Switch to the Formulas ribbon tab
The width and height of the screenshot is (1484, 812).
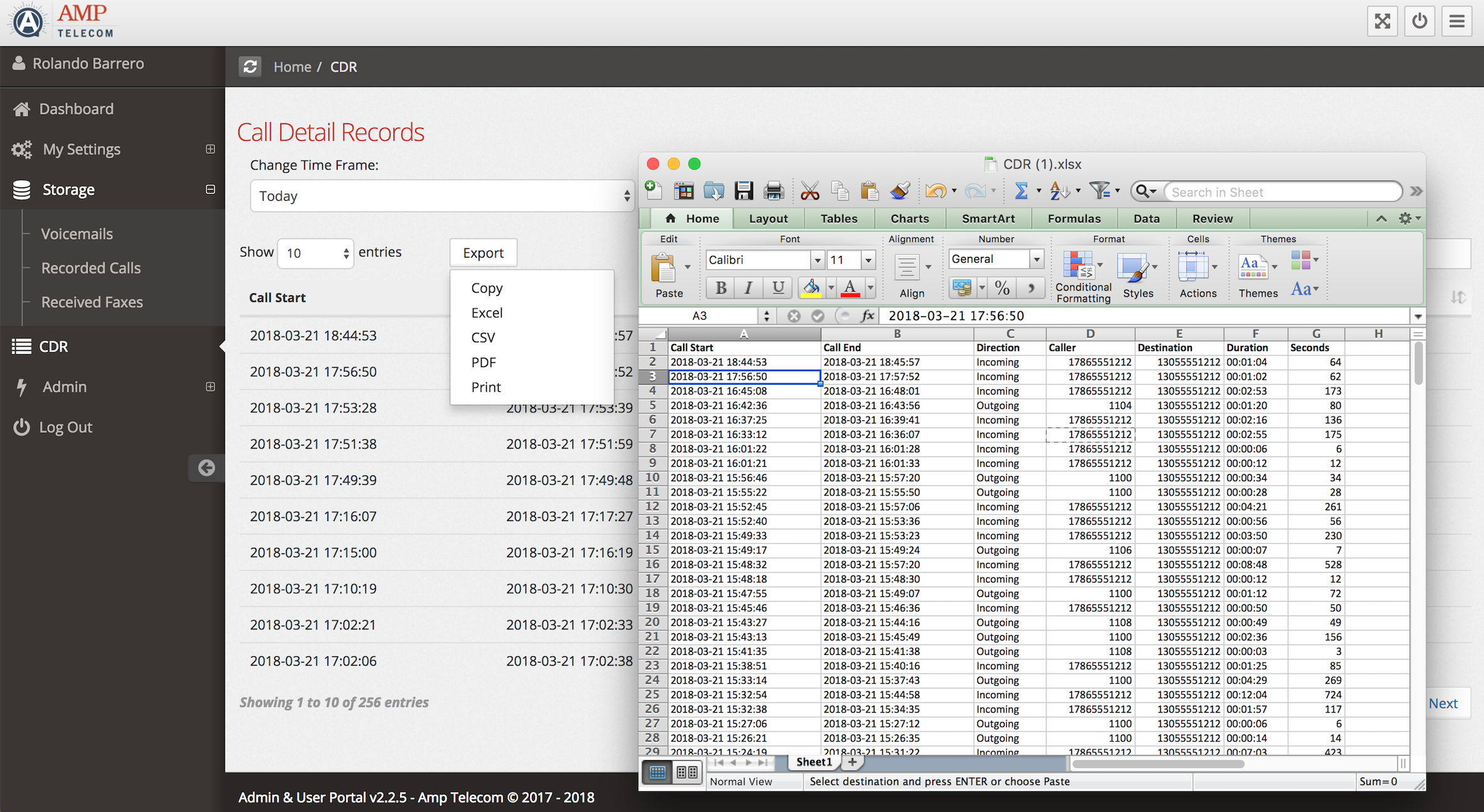(x=1074, y=218)
